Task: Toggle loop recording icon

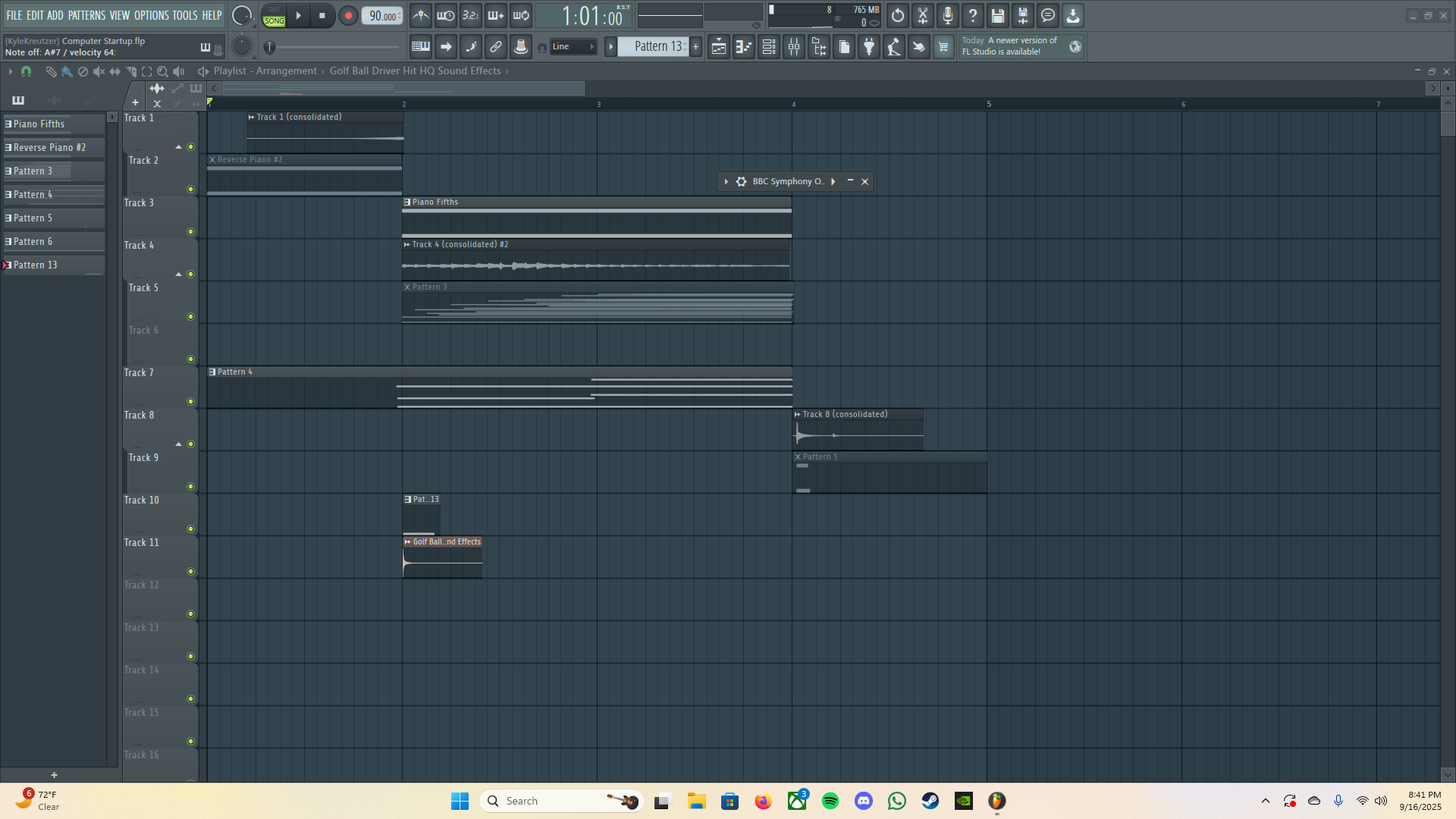Action: point(521,15)
